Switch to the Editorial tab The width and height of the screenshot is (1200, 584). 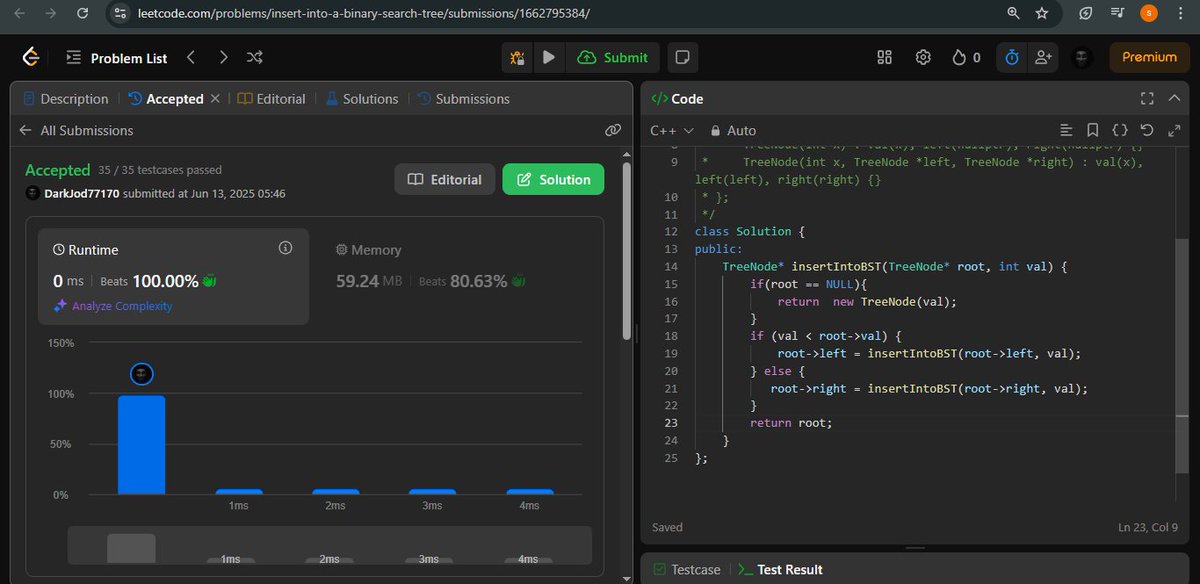pyautogui.click(x=272, y=99)
